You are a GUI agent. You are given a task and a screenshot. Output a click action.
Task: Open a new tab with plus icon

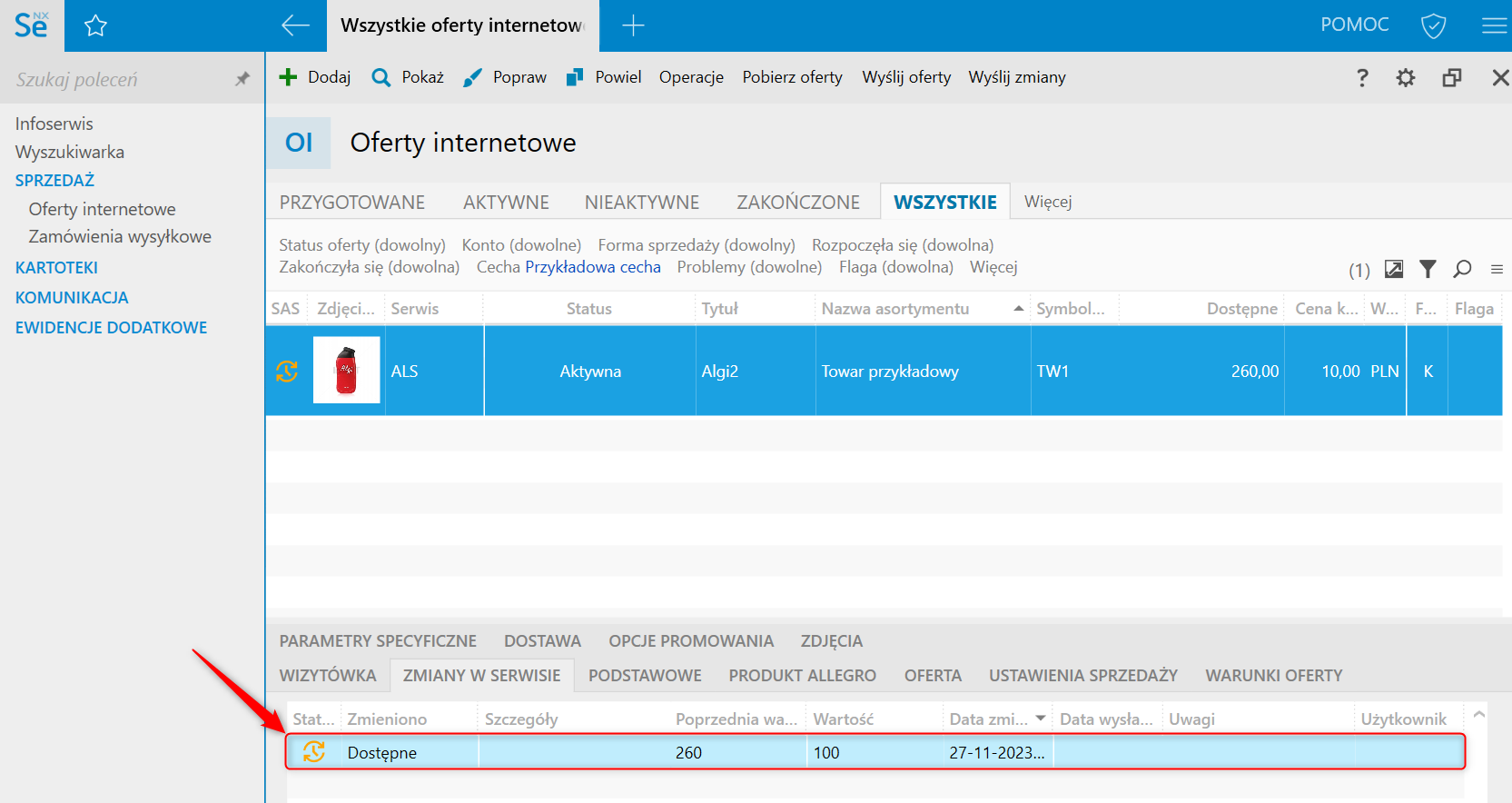coord(633,25)
